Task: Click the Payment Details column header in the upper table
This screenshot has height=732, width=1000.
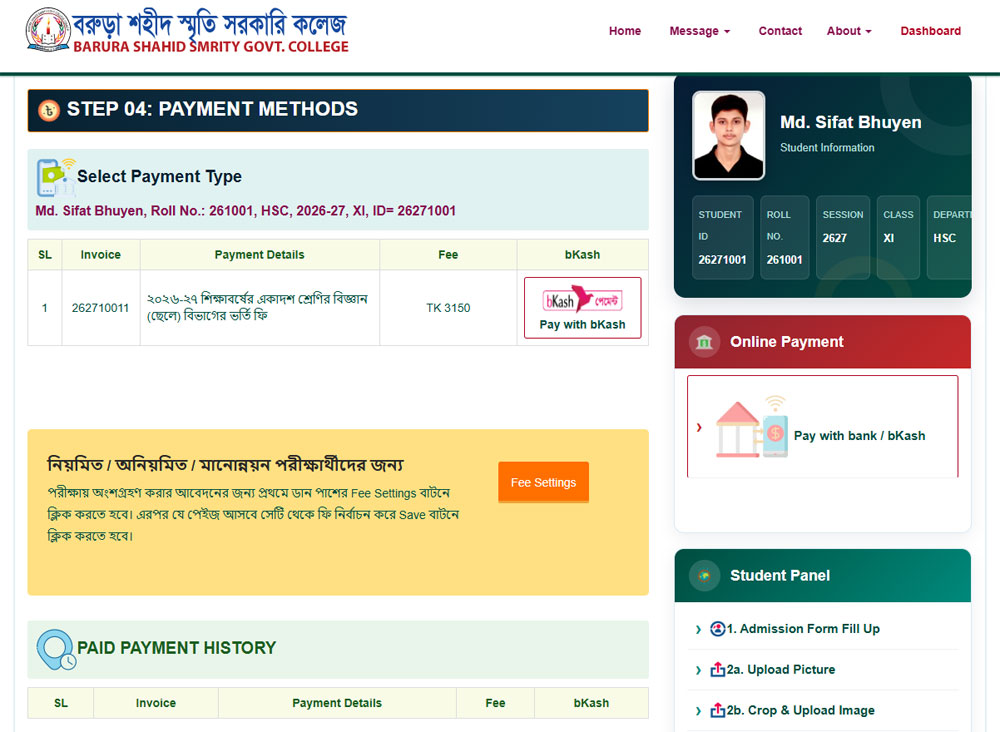Action: (260, 254)
